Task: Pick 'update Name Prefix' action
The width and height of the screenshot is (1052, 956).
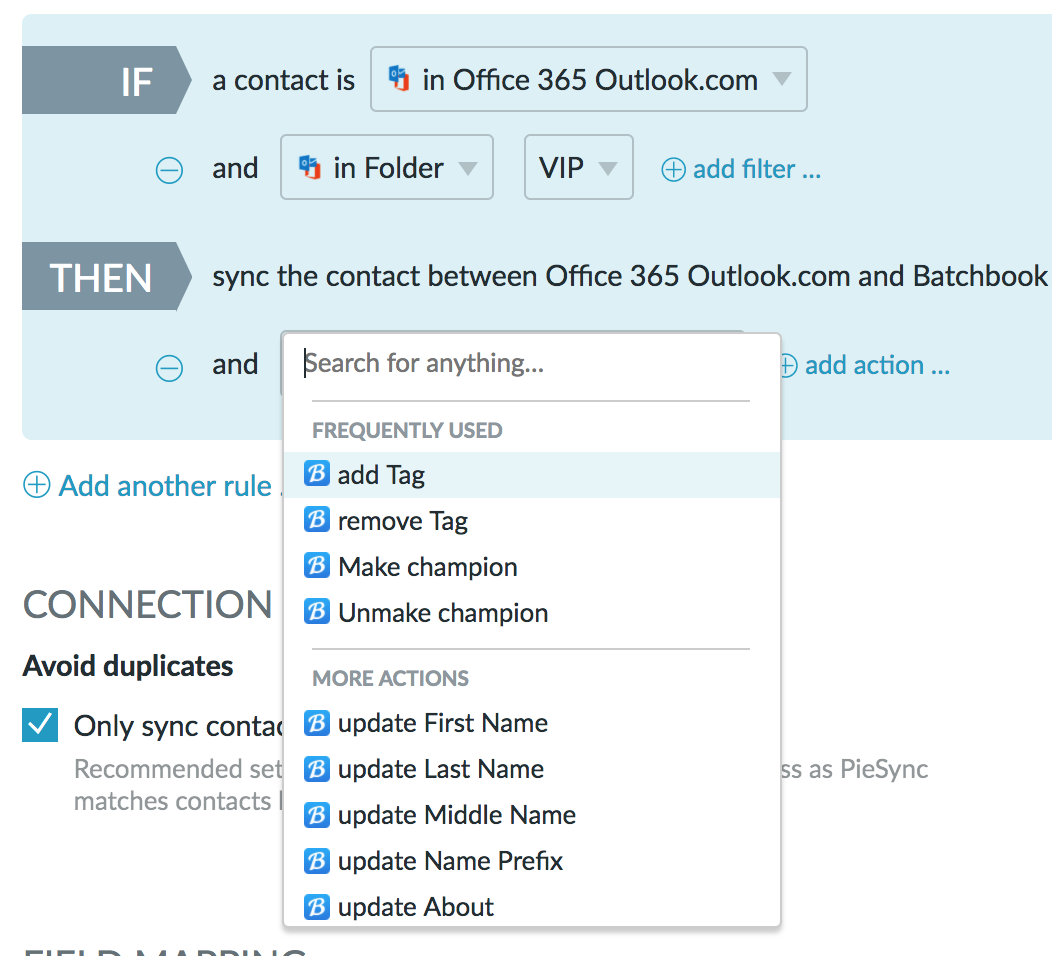Action: [x=532, y=861]
